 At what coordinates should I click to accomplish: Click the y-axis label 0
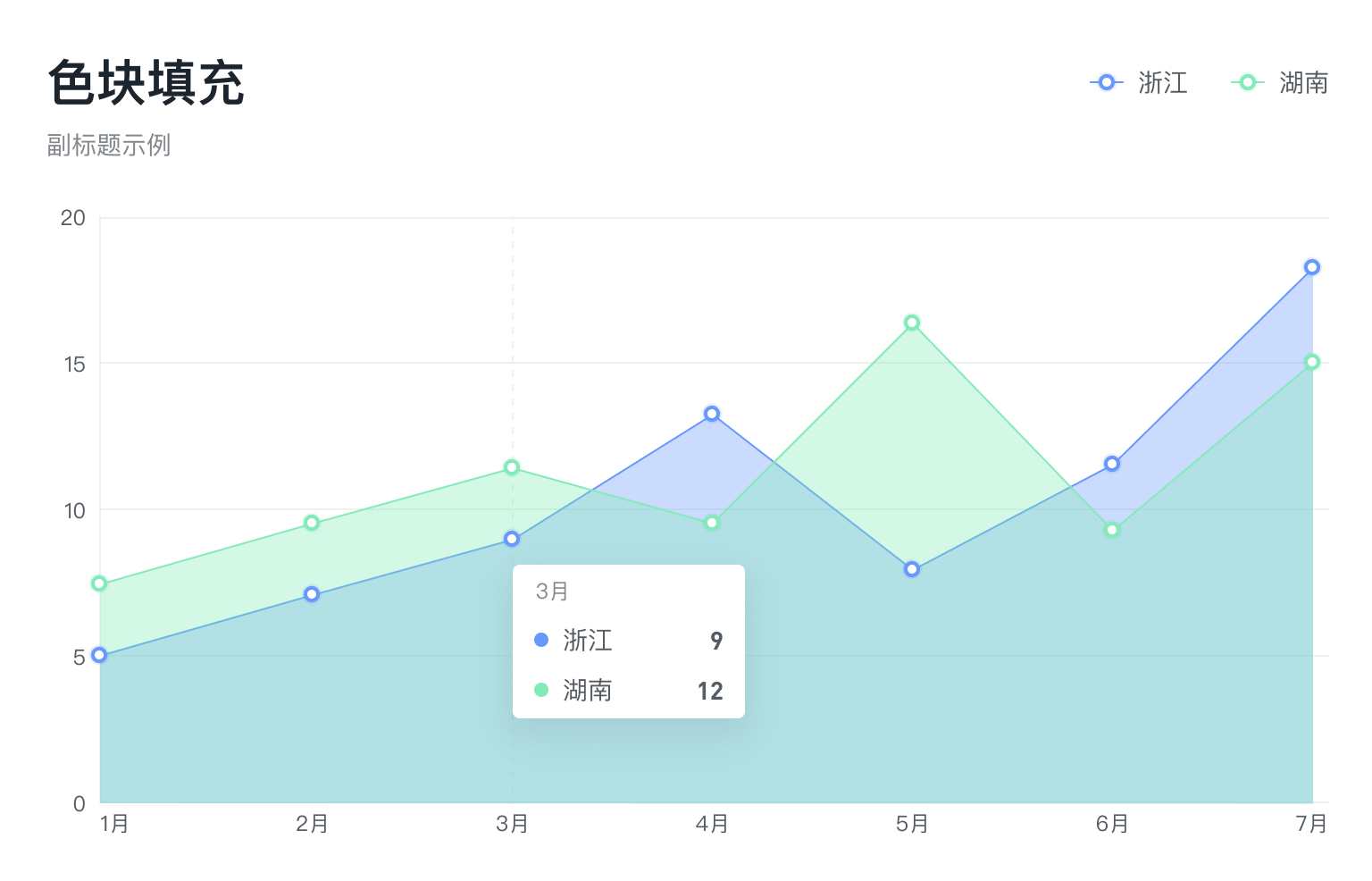click(79, 803)
